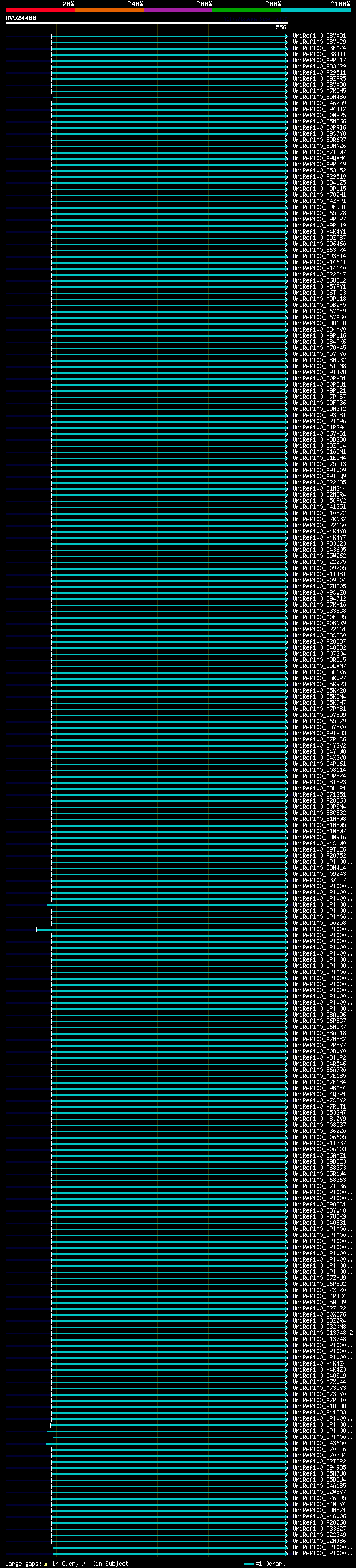The image size is (356, 1568).
Task: Click the orange ~40% identity legend segment
Action: click(x=109, y=10)
